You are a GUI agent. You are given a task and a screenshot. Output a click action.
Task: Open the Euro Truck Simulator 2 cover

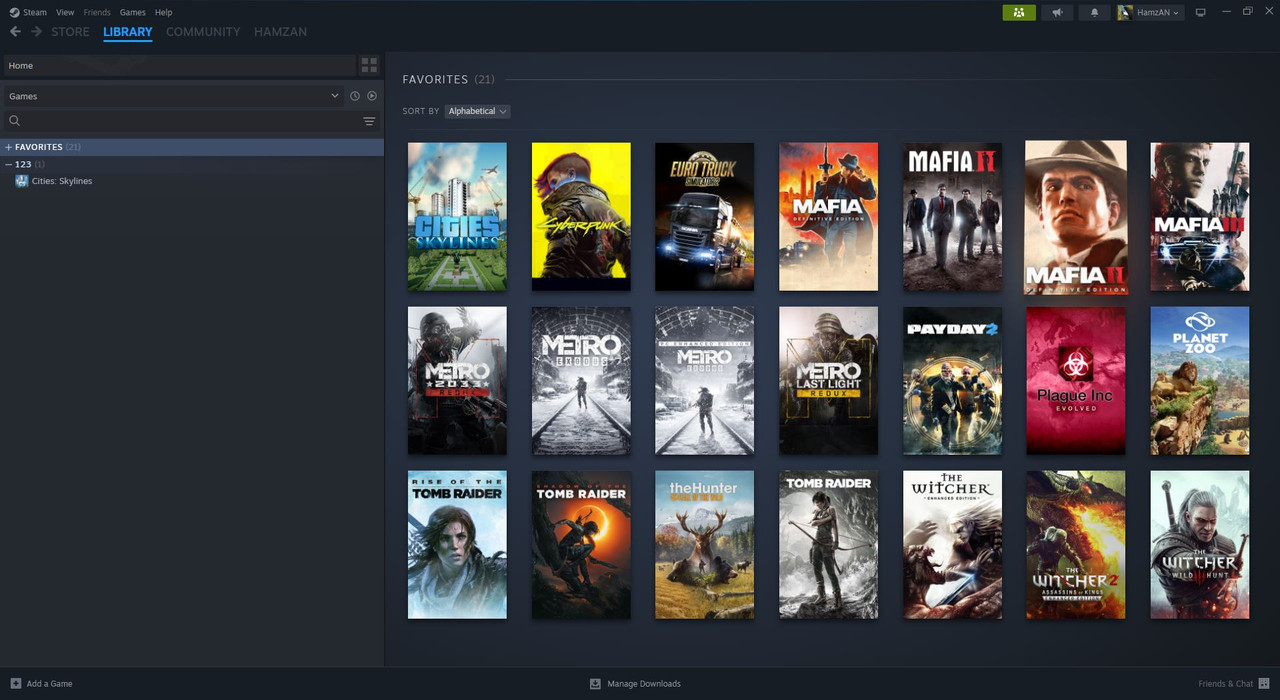pos(704,217)
